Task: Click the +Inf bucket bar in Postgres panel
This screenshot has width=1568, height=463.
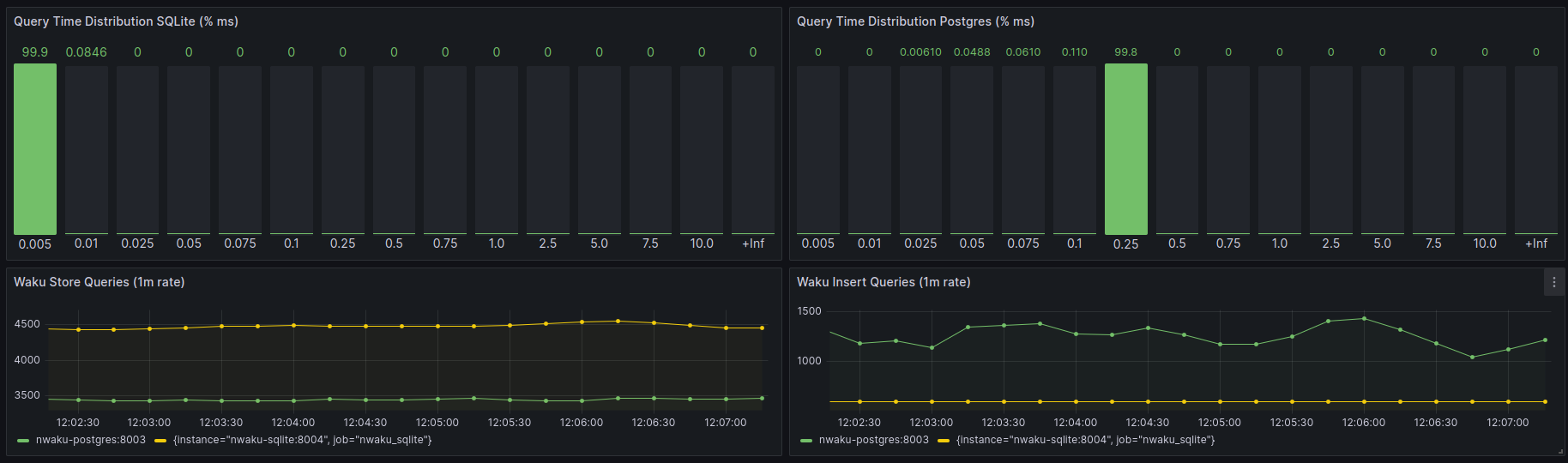Action: pyautogui.click(x=1535, y=149)
